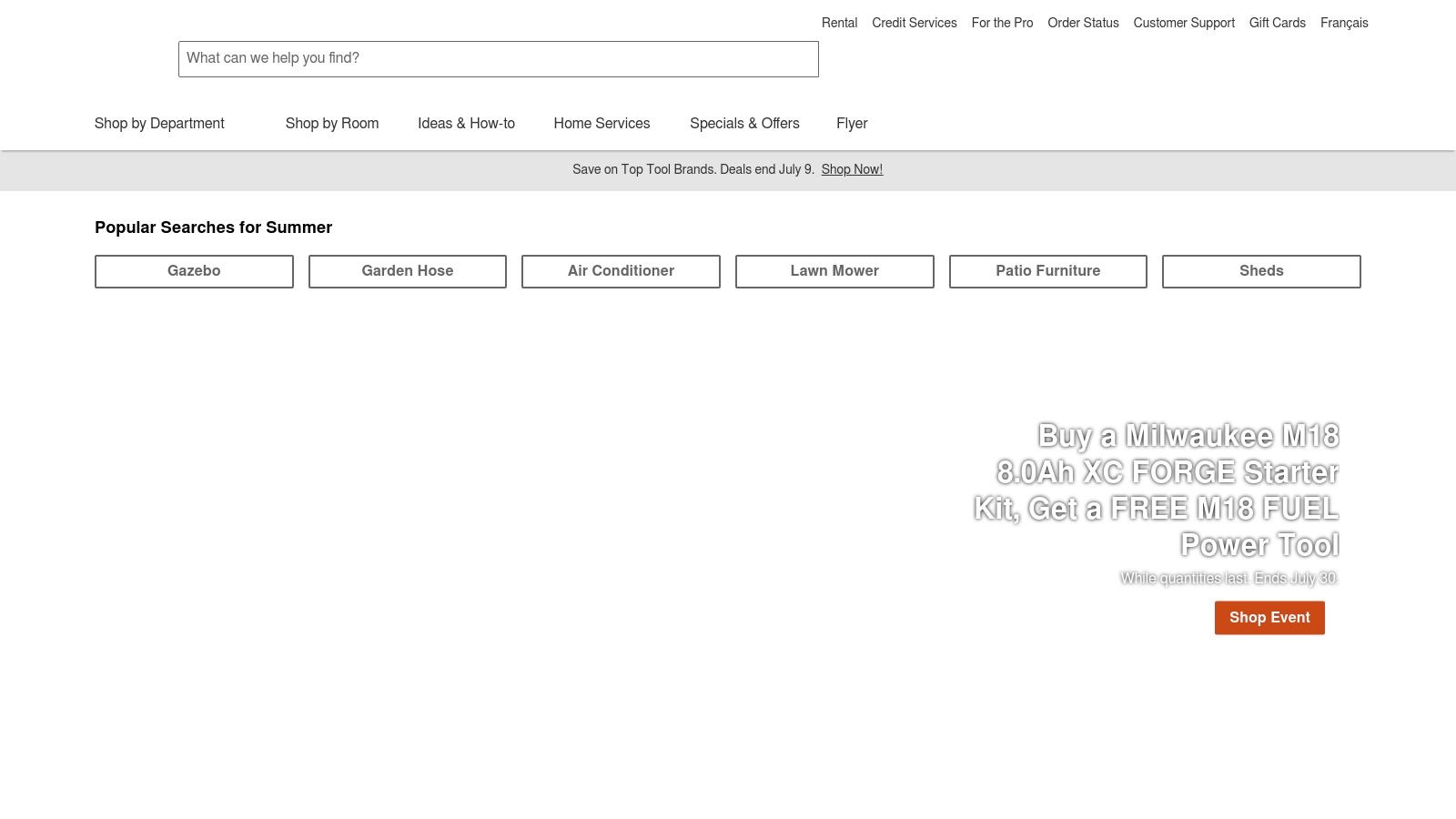Visit Customer Support
Image resolution: width=1456 pixels, height=819 pixels.
click(1184, 23)
